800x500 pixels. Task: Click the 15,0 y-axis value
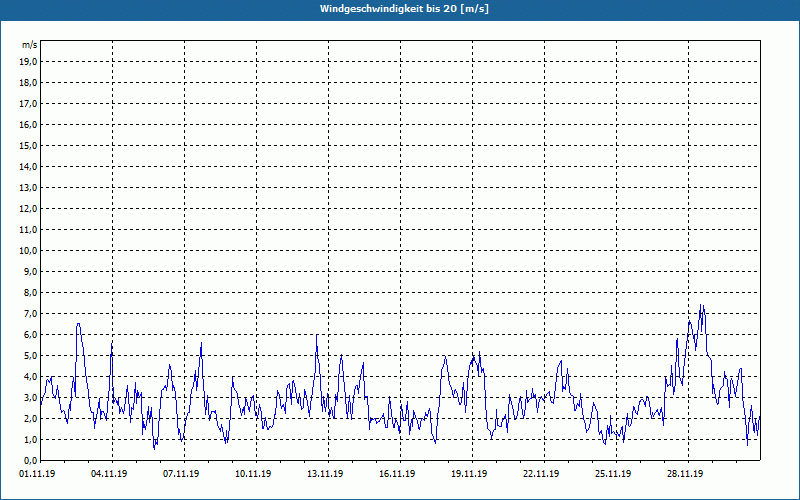pos(29,145)
